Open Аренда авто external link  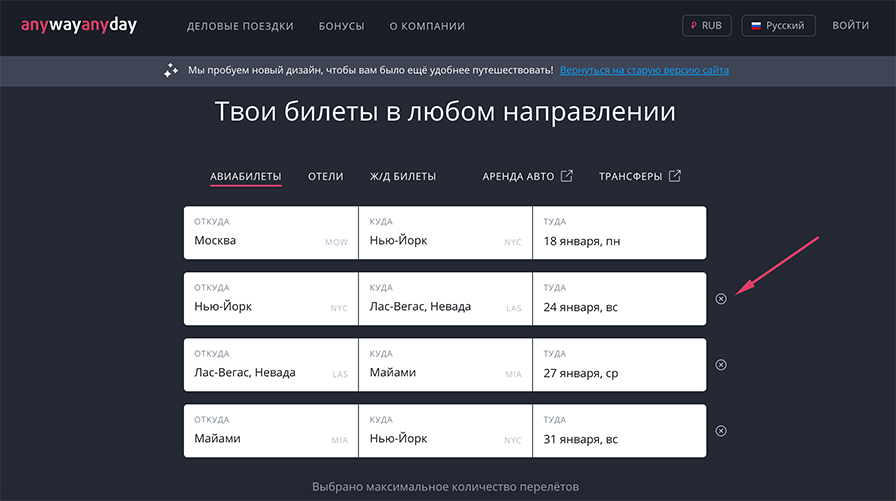pyautogui.click(x=527, y=177)
